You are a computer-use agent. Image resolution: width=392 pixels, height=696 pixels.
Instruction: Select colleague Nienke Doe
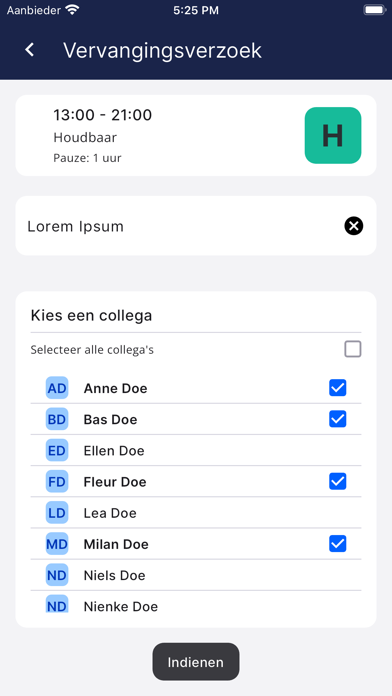click(196, 604)
